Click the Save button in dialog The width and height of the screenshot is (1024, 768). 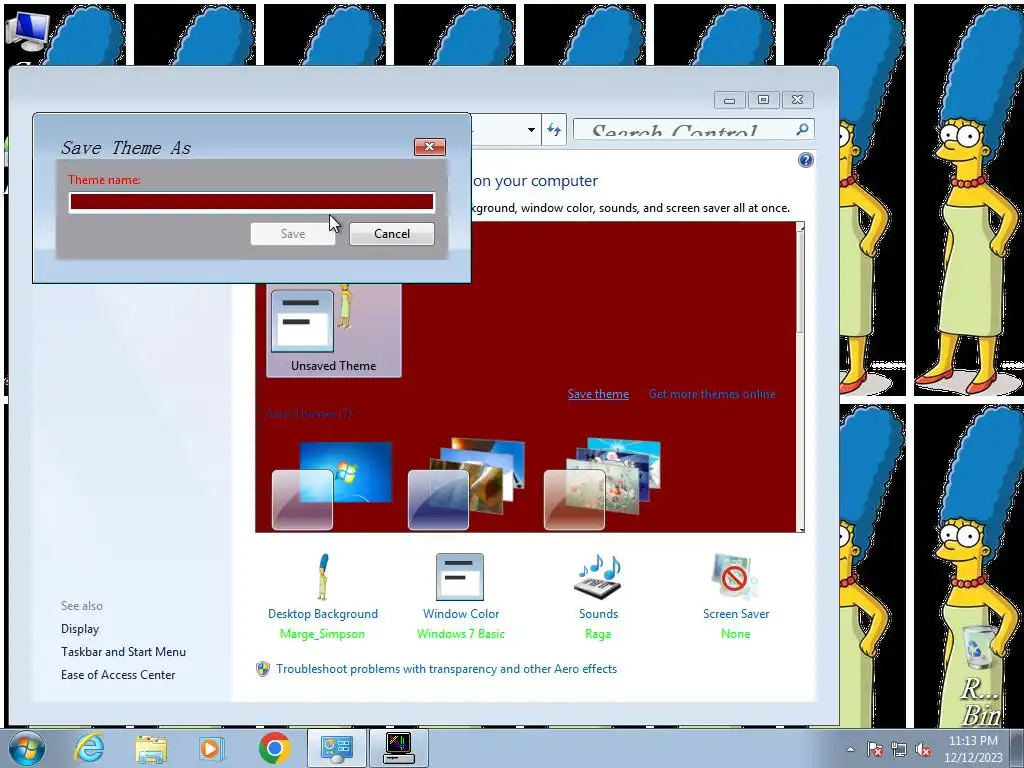pos(293,234)
